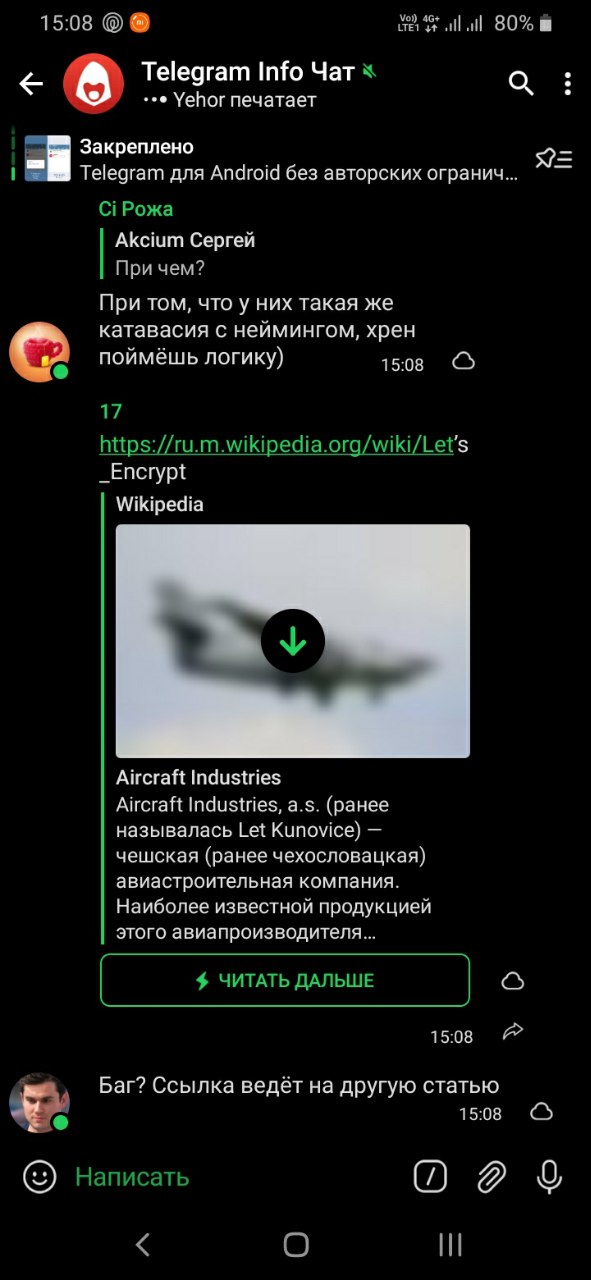Forward the Wikipedia message with the share arrow
The height and width of the screenshot is (1280, 591).
513,1031
